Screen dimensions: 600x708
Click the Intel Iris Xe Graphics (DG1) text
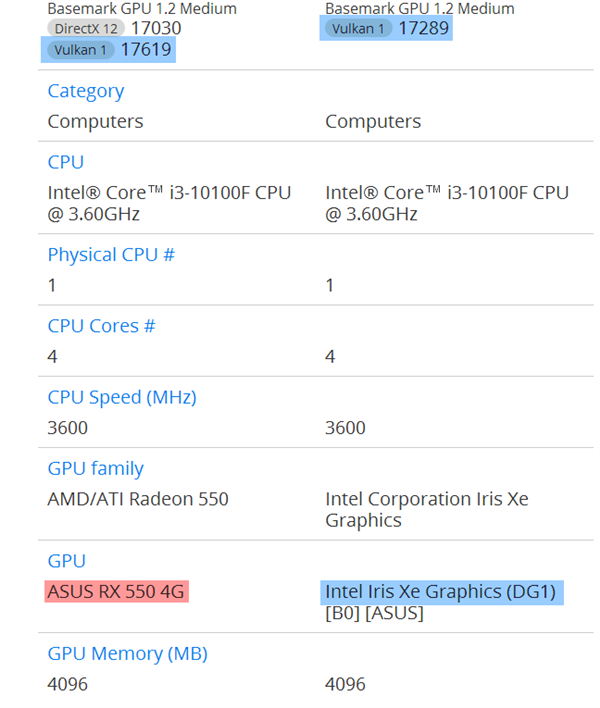point(440,591)
